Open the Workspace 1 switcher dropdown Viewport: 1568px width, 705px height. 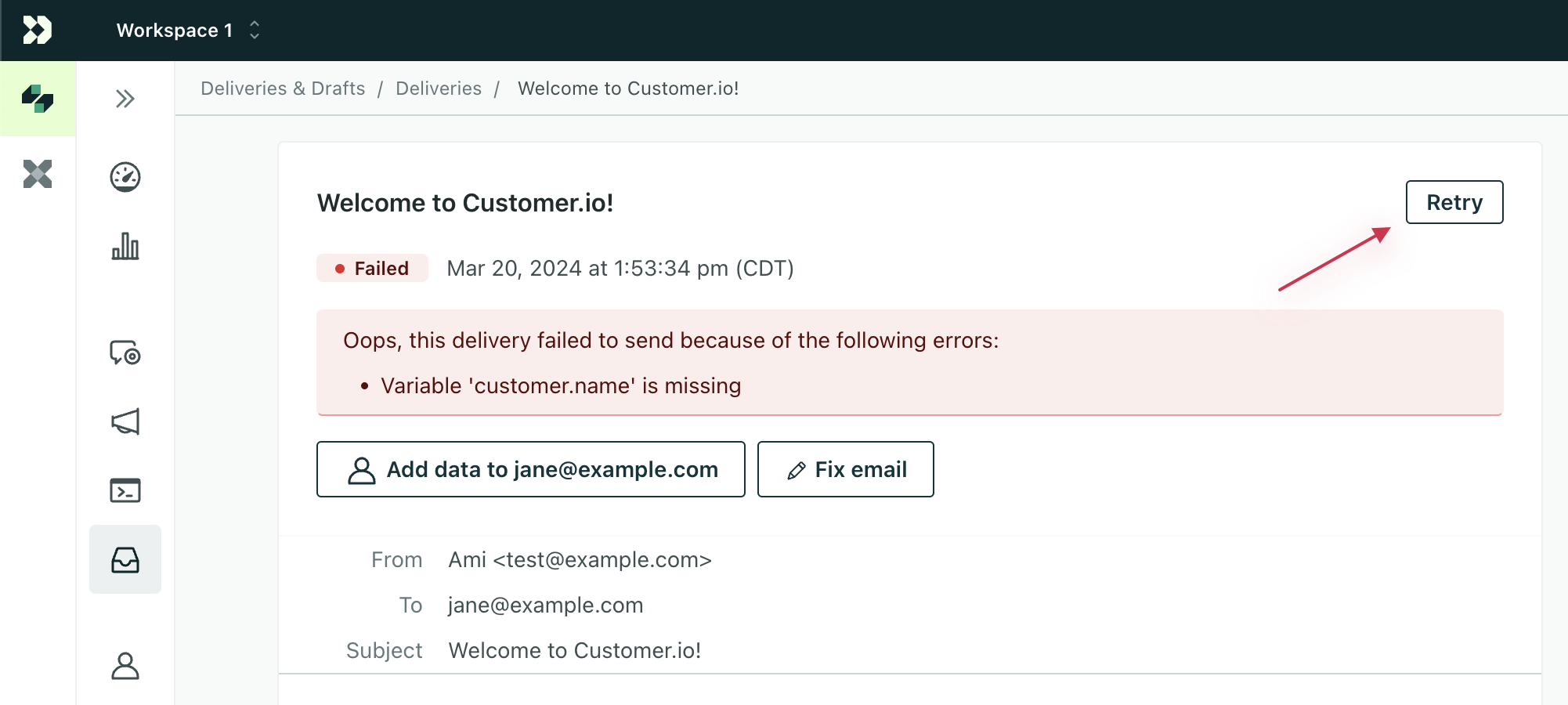coord(188,31)
